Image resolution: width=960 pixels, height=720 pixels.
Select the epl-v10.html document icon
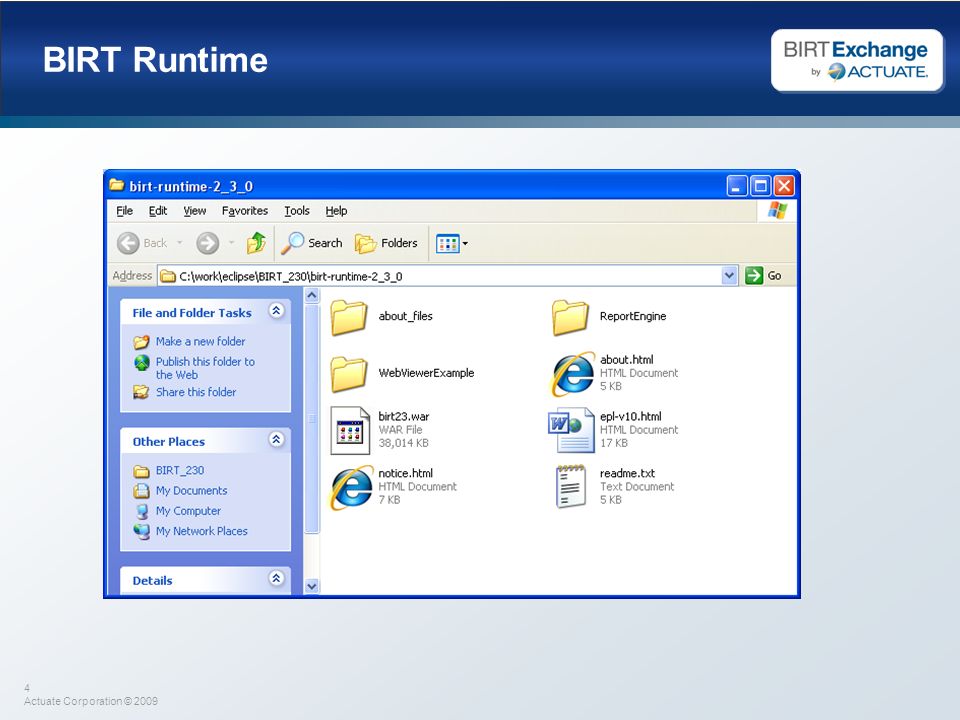click(571, 430)
